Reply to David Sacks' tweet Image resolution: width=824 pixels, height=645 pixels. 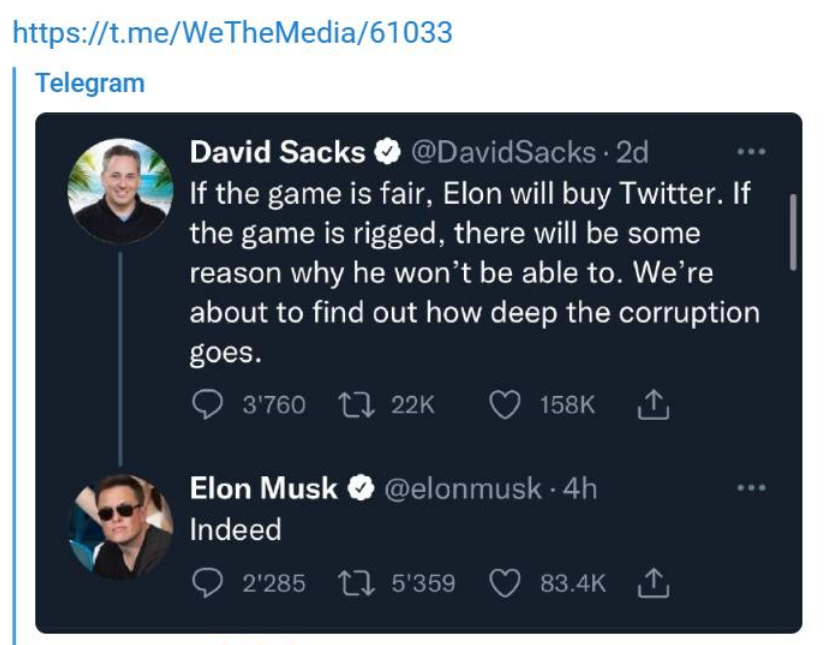pos(205,404)
